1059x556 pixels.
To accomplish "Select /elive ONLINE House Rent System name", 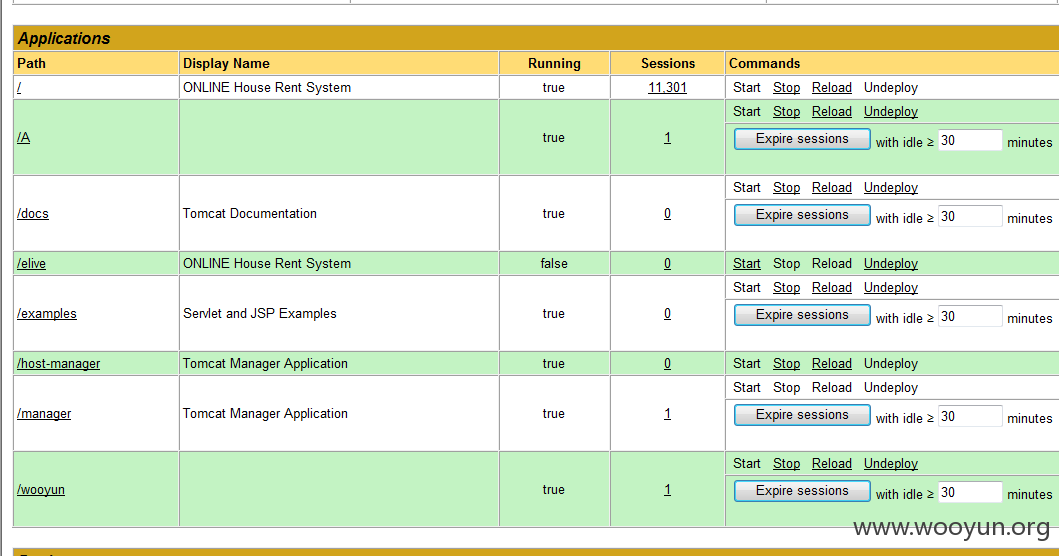I will 267,263.
